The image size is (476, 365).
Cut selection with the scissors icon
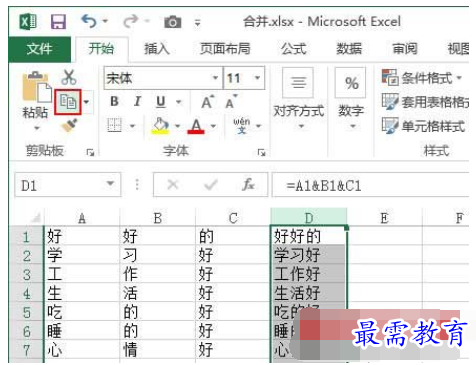coord(69,77)
